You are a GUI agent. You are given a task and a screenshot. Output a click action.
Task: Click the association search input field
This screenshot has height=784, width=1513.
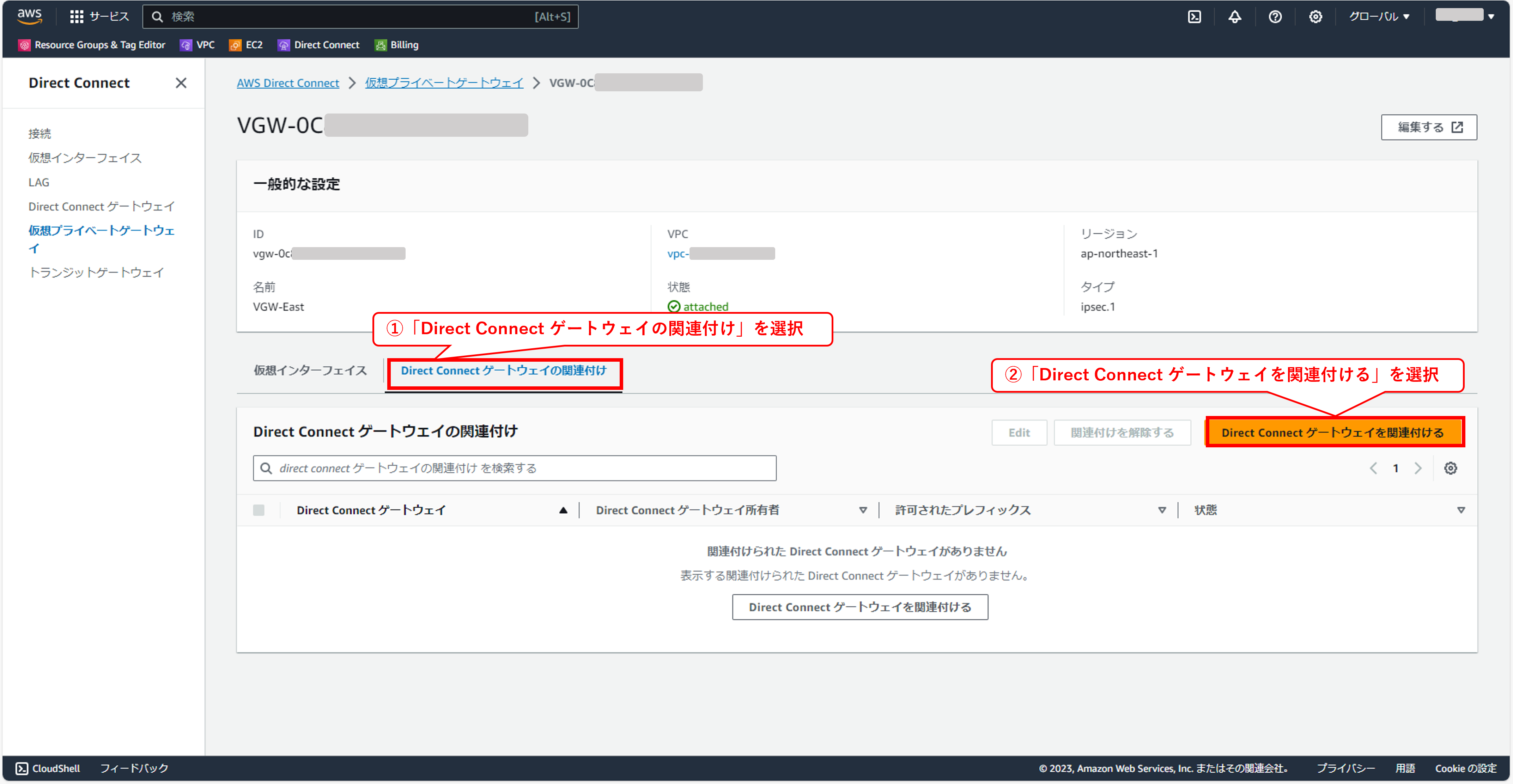[x=515, y=468]
